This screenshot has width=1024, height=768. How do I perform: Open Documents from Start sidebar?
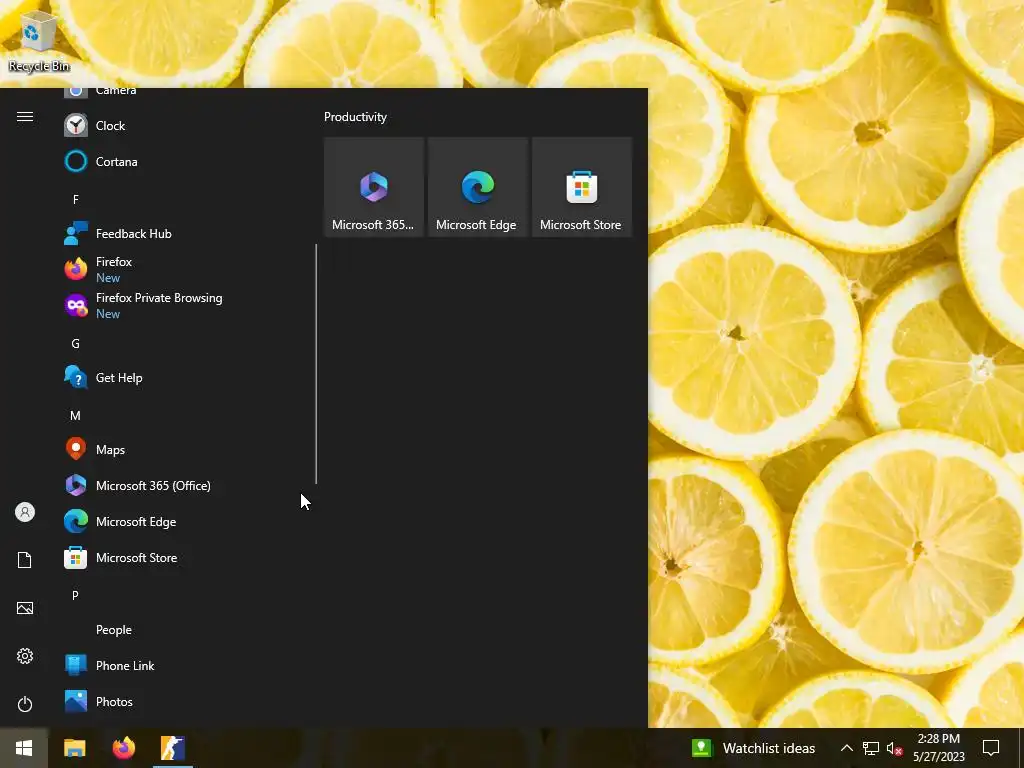(x=25, y=560)
